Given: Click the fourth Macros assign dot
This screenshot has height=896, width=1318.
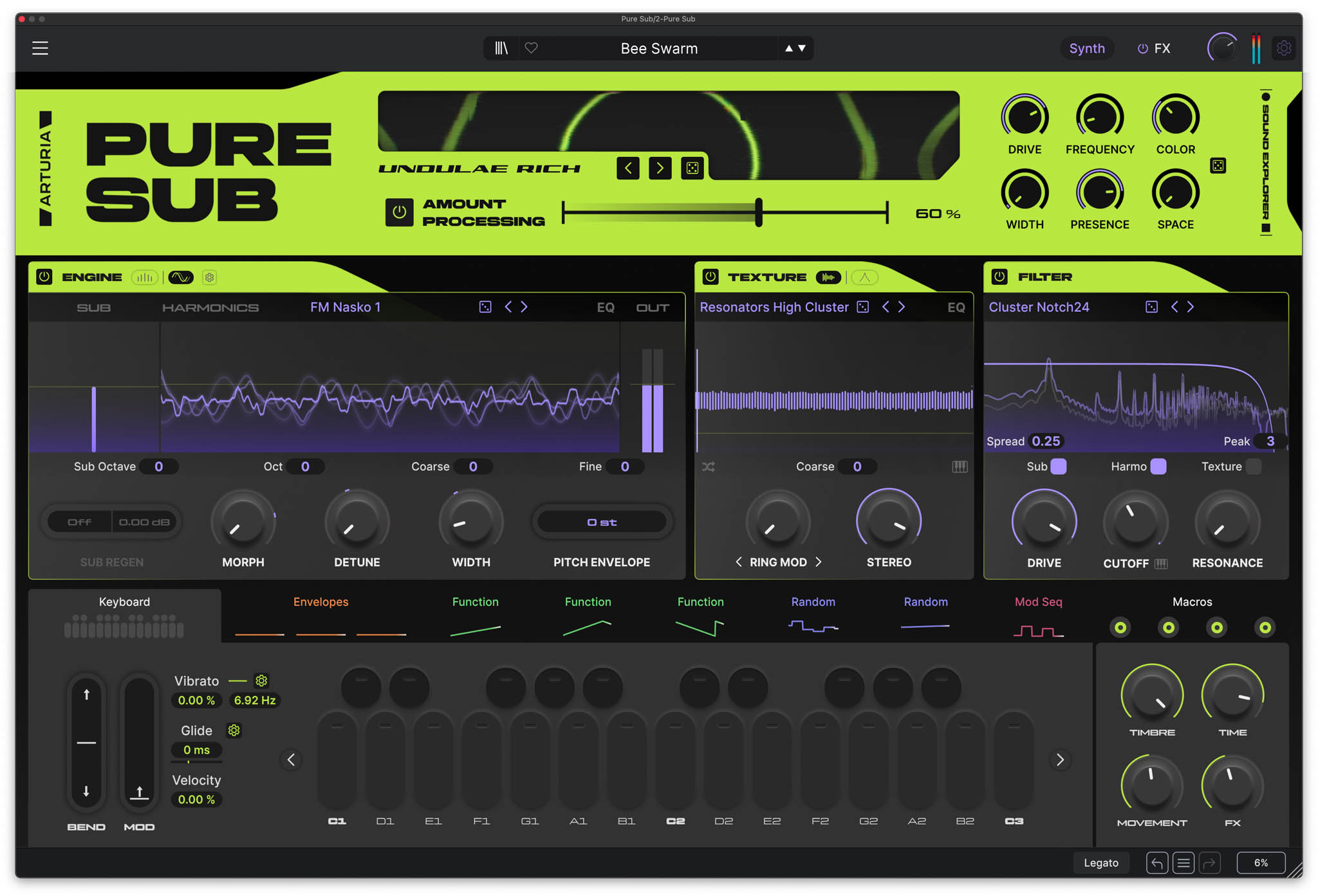Looking at the screenshot, I should tap(1265, 627).
